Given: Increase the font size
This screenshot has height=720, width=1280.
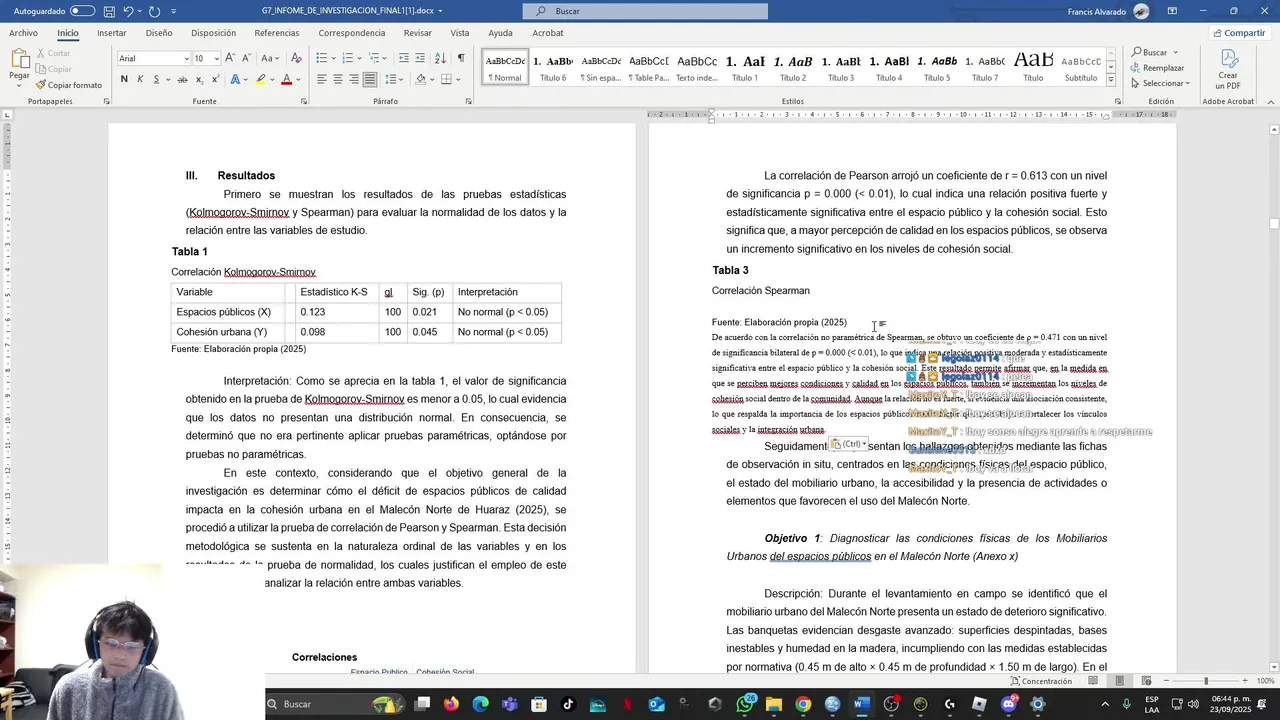Looking at the screenshot, I should click(x=230, y=58).
